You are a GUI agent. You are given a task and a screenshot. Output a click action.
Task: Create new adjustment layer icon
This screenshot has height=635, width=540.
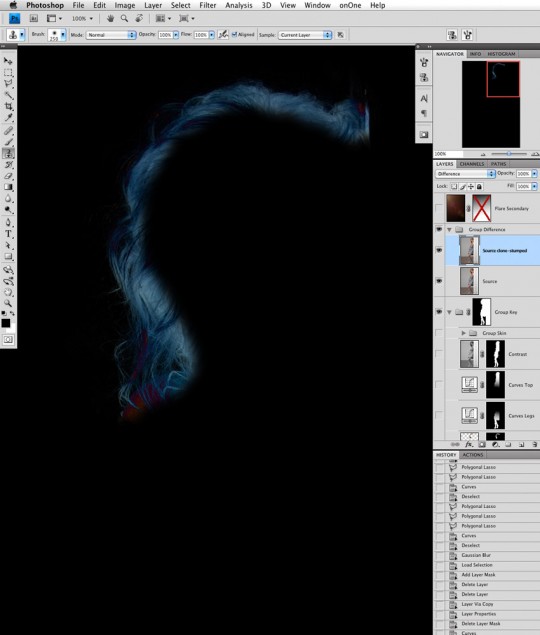(x=495, y=444)
